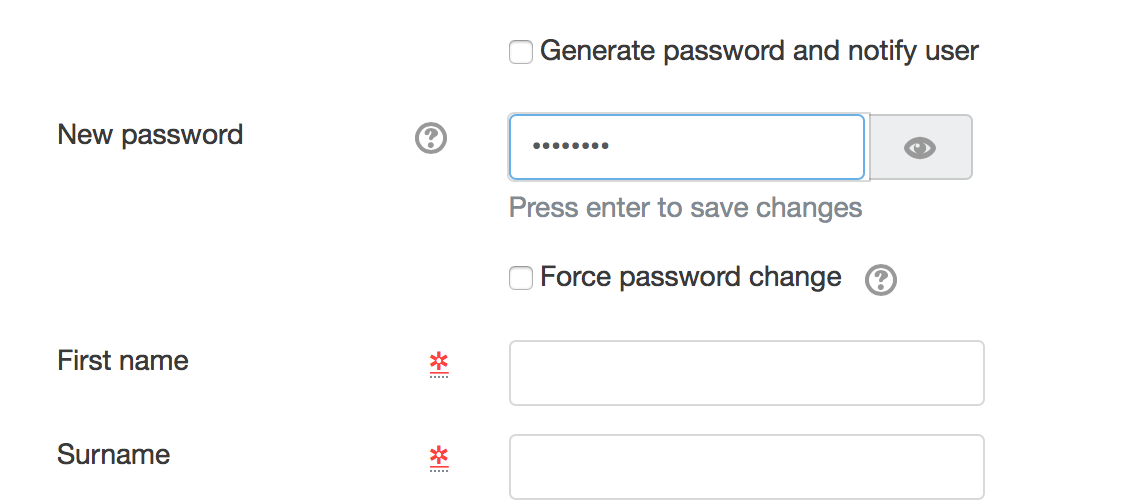Viewport: 1136px width, 500px height.
Task: Enable Generate password and notify user checkbox
Action: [521, 52]
